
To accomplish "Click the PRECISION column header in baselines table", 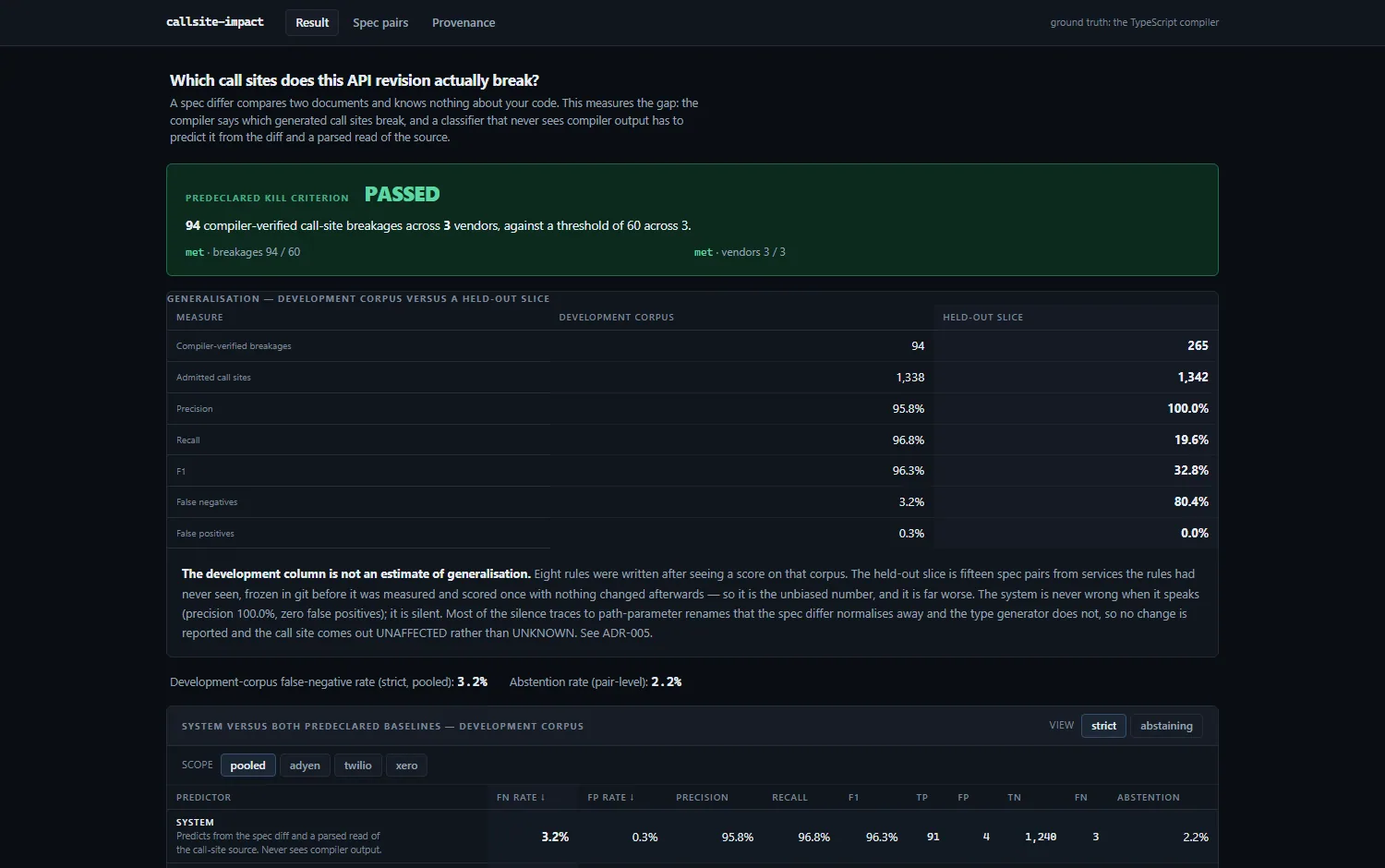I will point(702,797).
